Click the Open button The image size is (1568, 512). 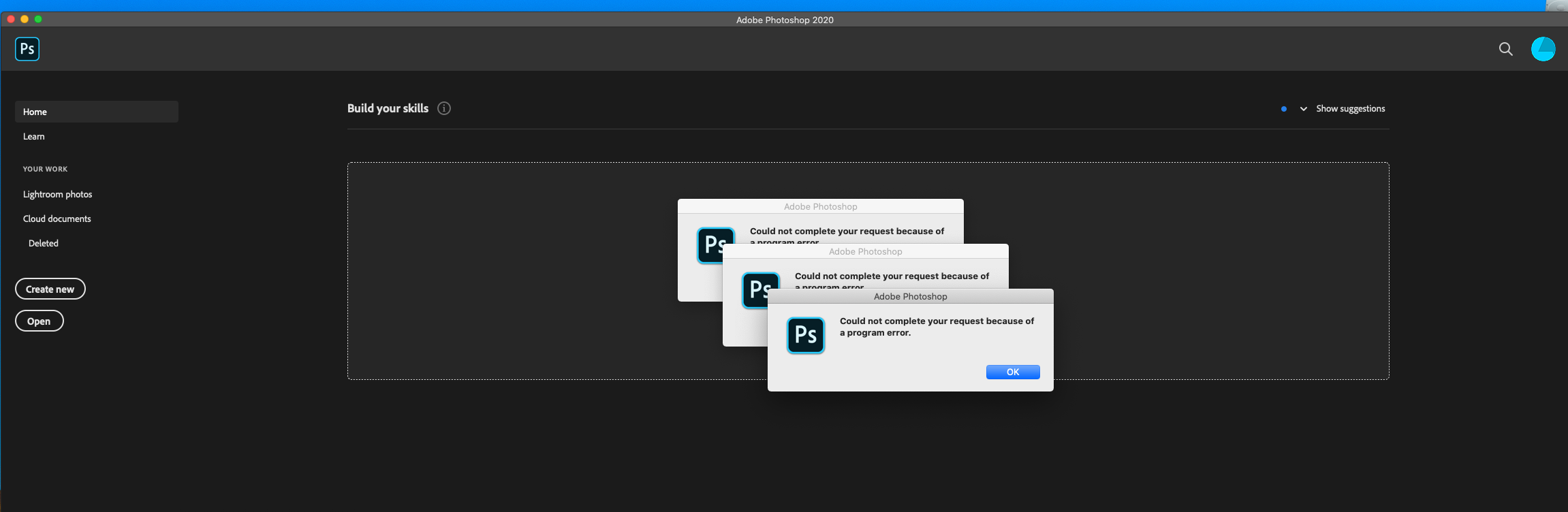tap(40, 321)
